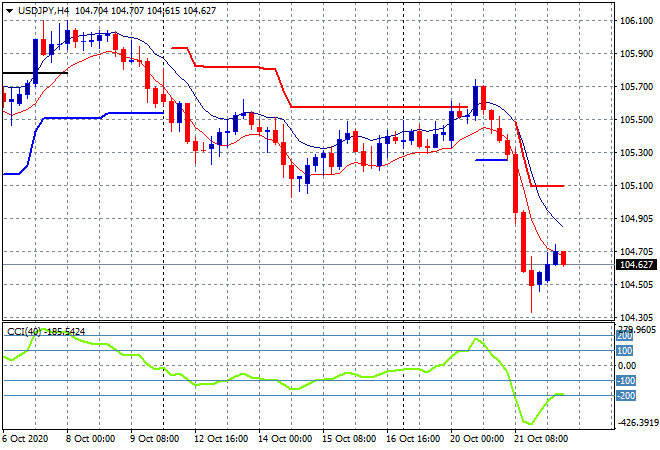Screen dimensions: 660x450
Task: Click the 21 Oct 08:00 time label
Action: (541, 439)
